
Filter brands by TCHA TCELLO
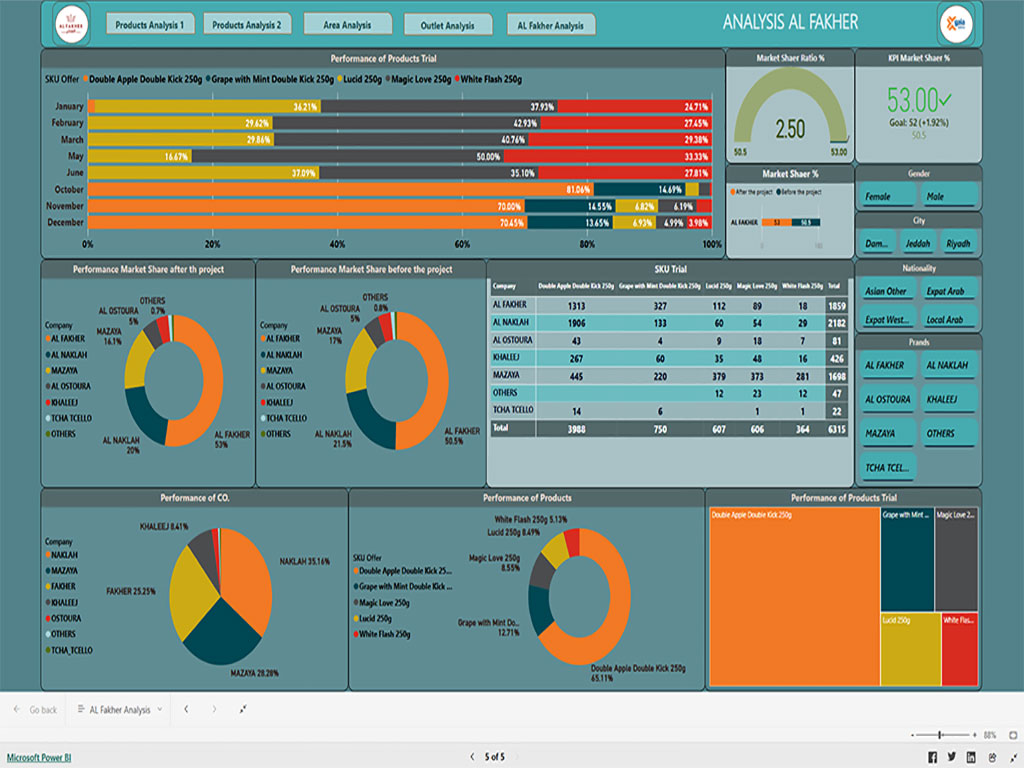[x=887, y=468]
